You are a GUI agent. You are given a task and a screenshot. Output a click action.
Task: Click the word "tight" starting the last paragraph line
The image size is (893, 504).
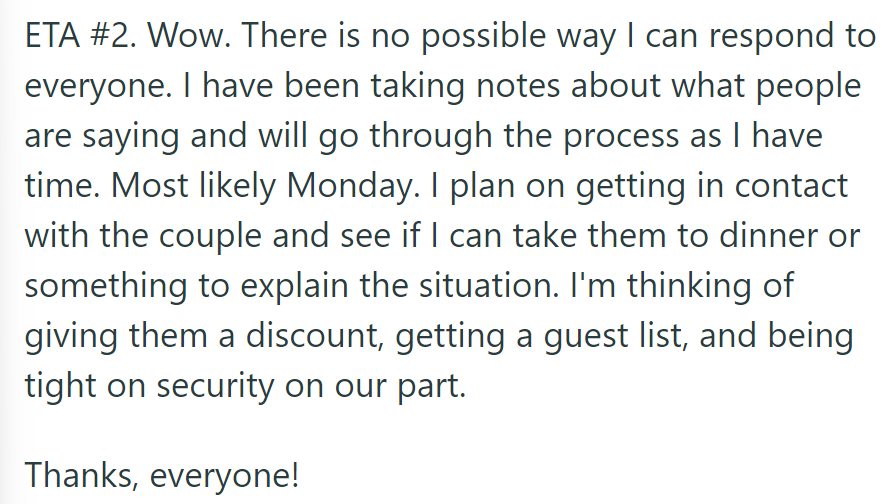point(60,388)
